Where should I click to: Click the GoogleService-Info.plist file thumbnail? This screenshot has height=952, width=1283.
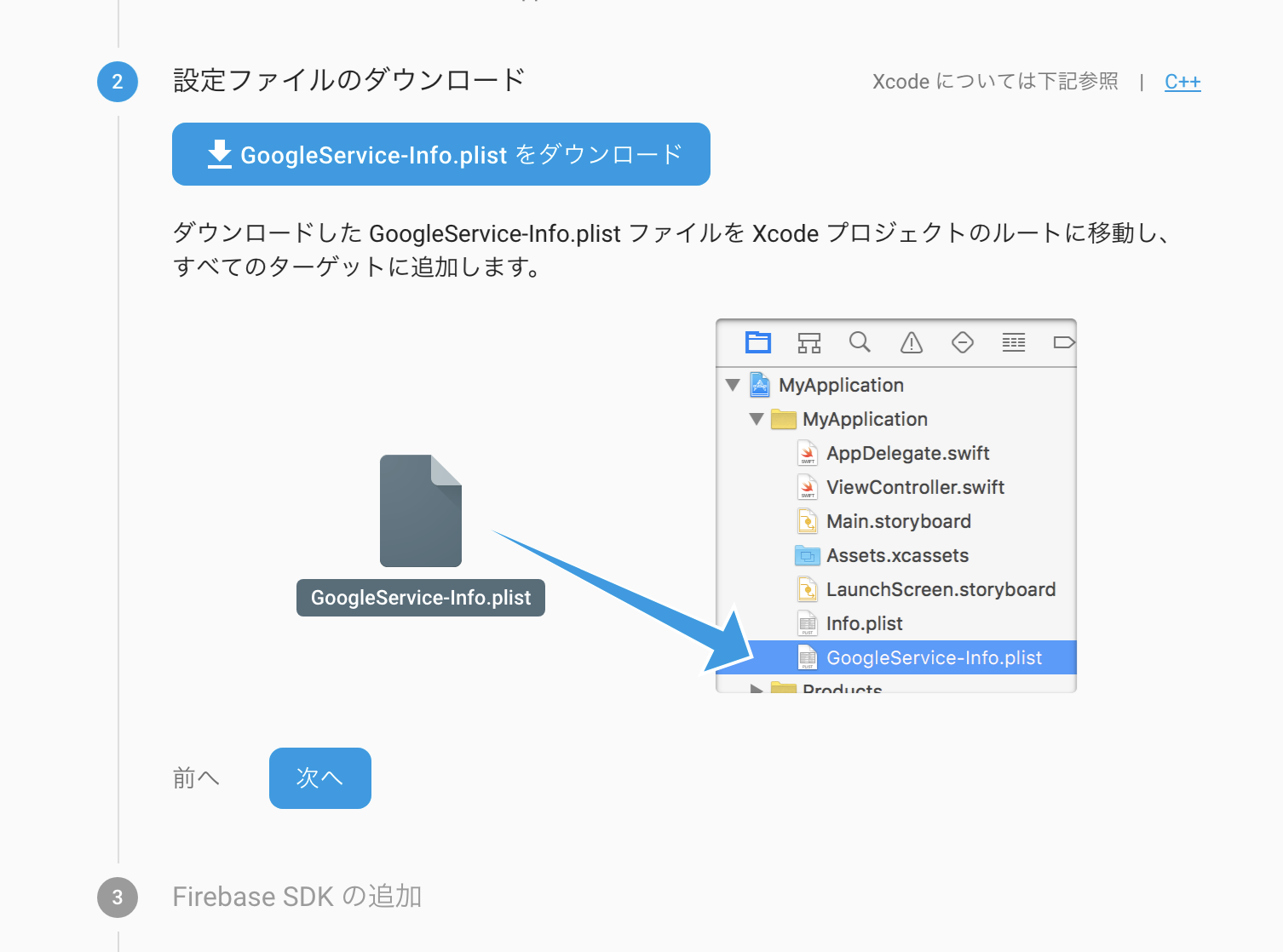(x=420, y=511)
